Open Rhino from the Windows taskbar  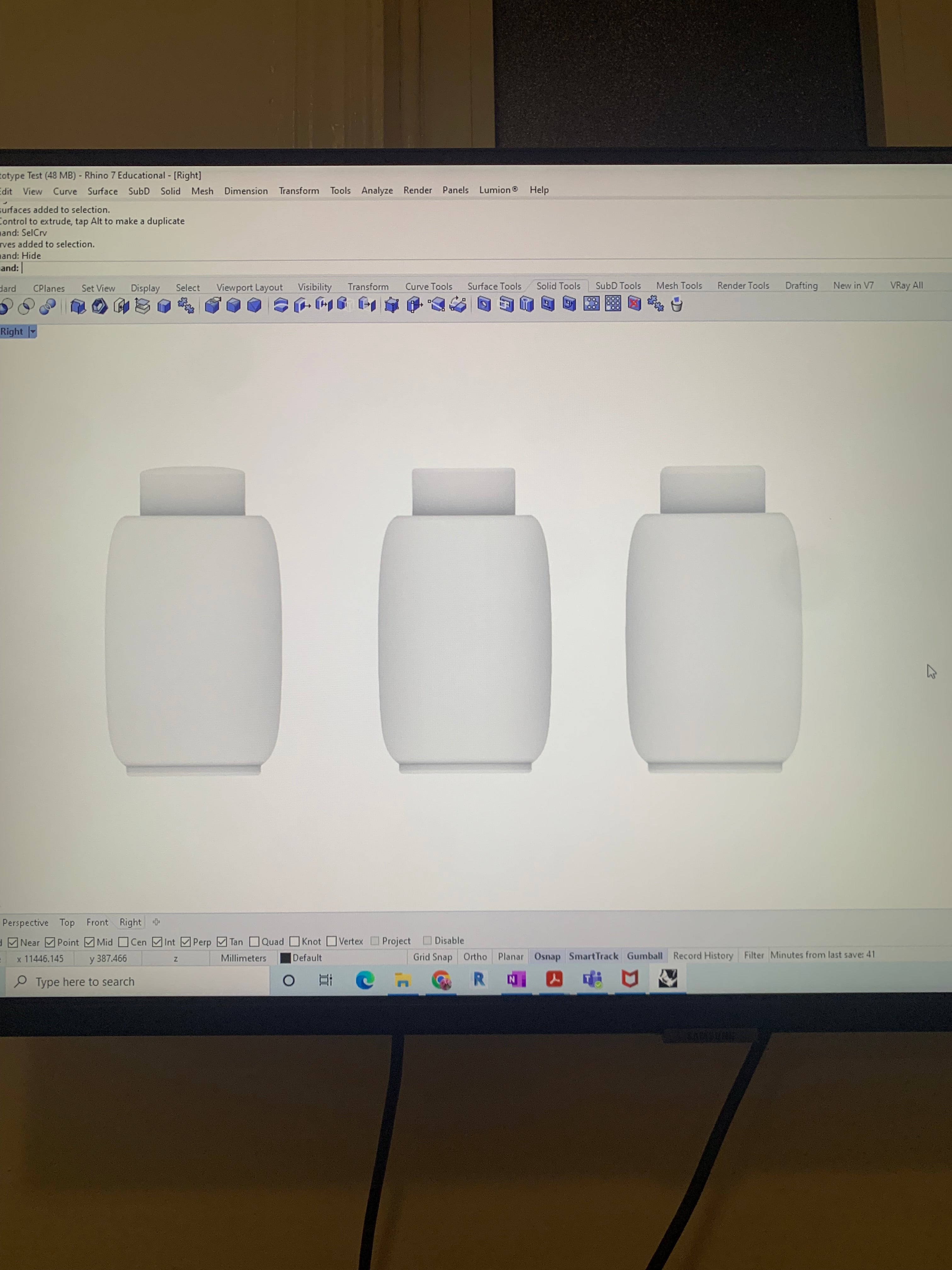667,978
